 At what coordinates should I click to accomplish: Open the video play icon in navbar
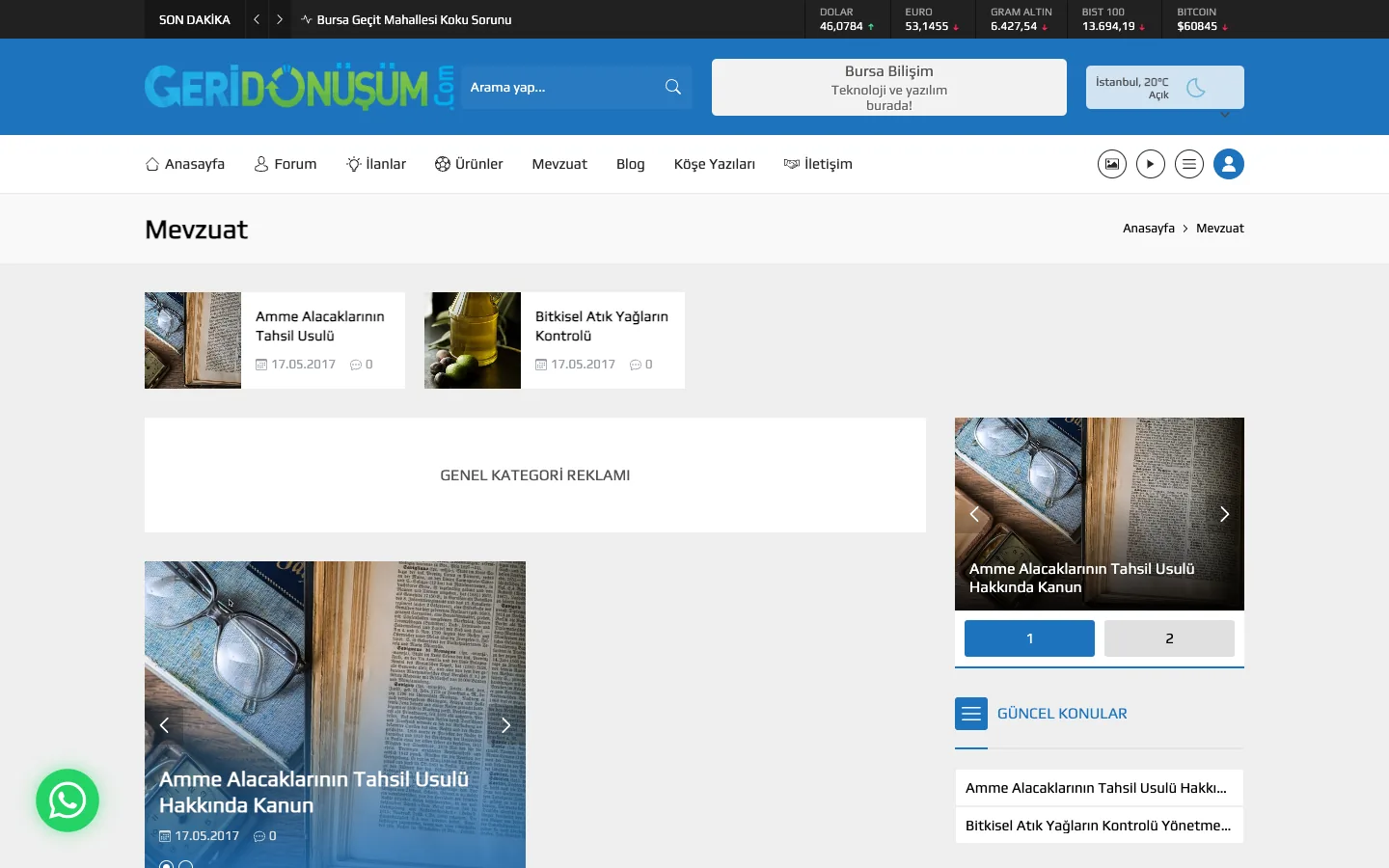(x=1151, y=164)
